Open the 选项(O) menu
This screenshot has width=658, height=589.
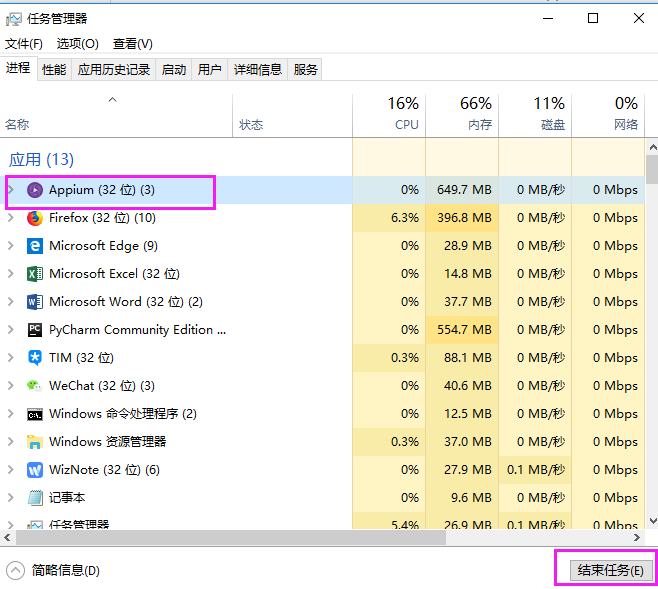tap(78, 44)
